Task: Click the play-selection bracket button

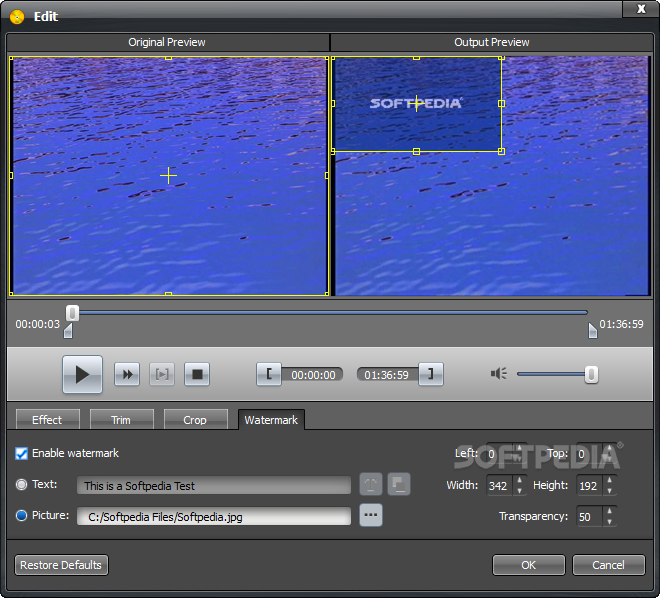Action: pyautogui.click(x=162, y=374)
